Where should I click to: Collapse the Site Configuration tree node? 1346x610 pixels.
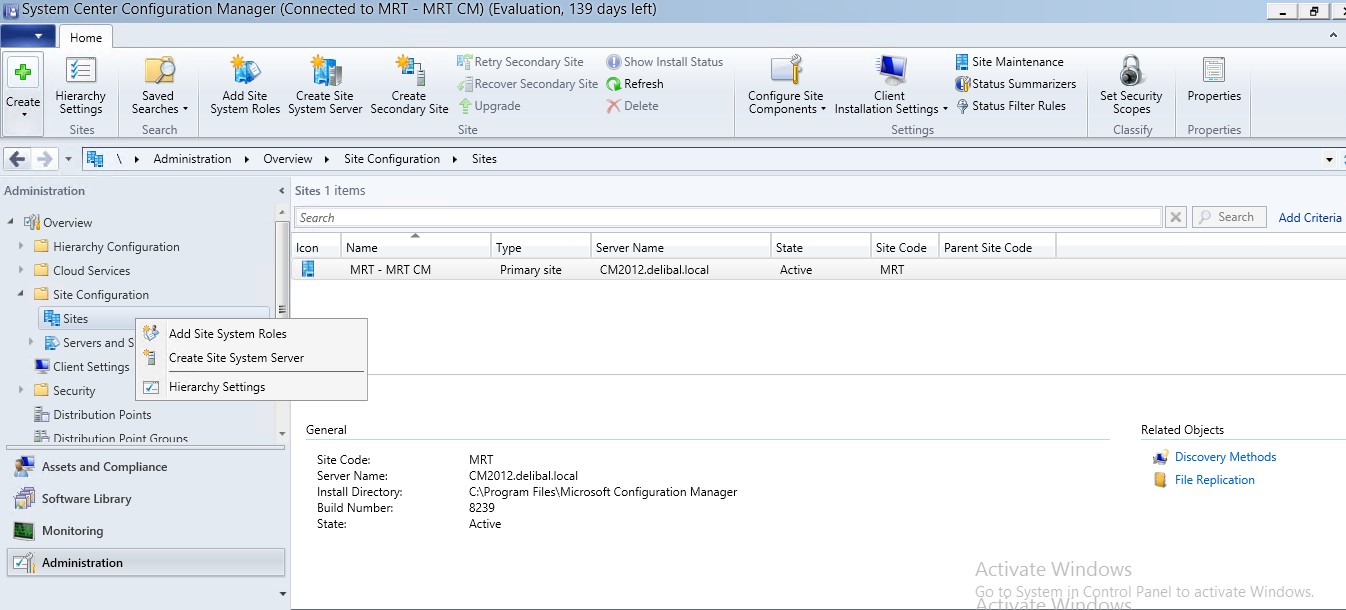coord(21,294)
